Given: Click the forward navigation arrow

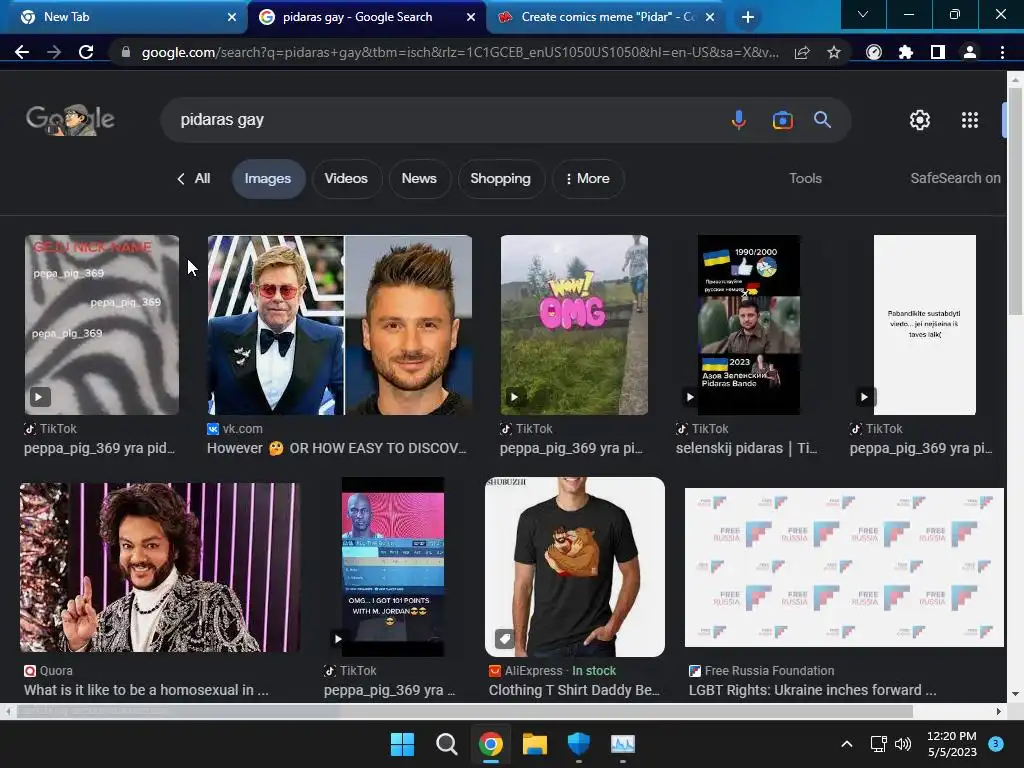Looking at the screenshot, I should tap(54, 52).
